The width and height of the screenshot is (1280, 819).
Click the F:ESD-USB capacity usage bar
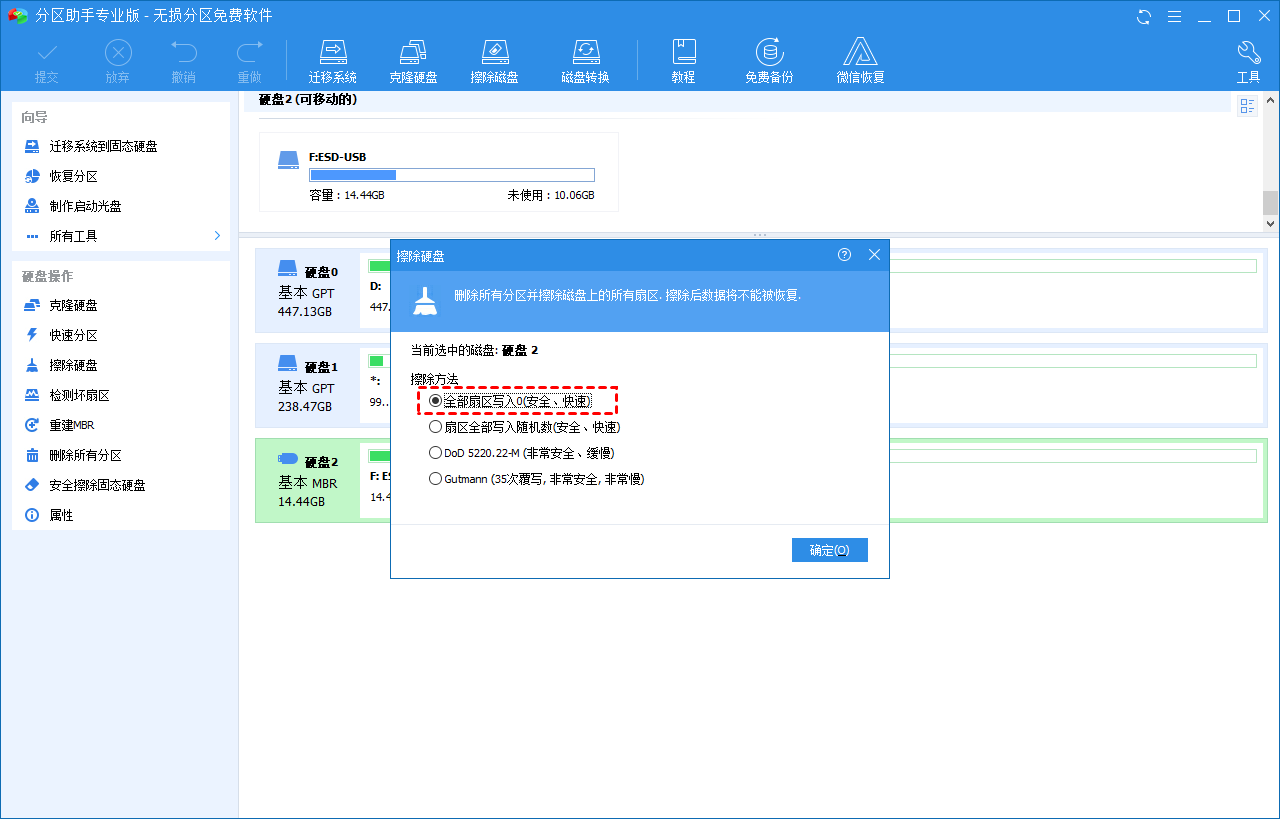(x=452, y=175)
